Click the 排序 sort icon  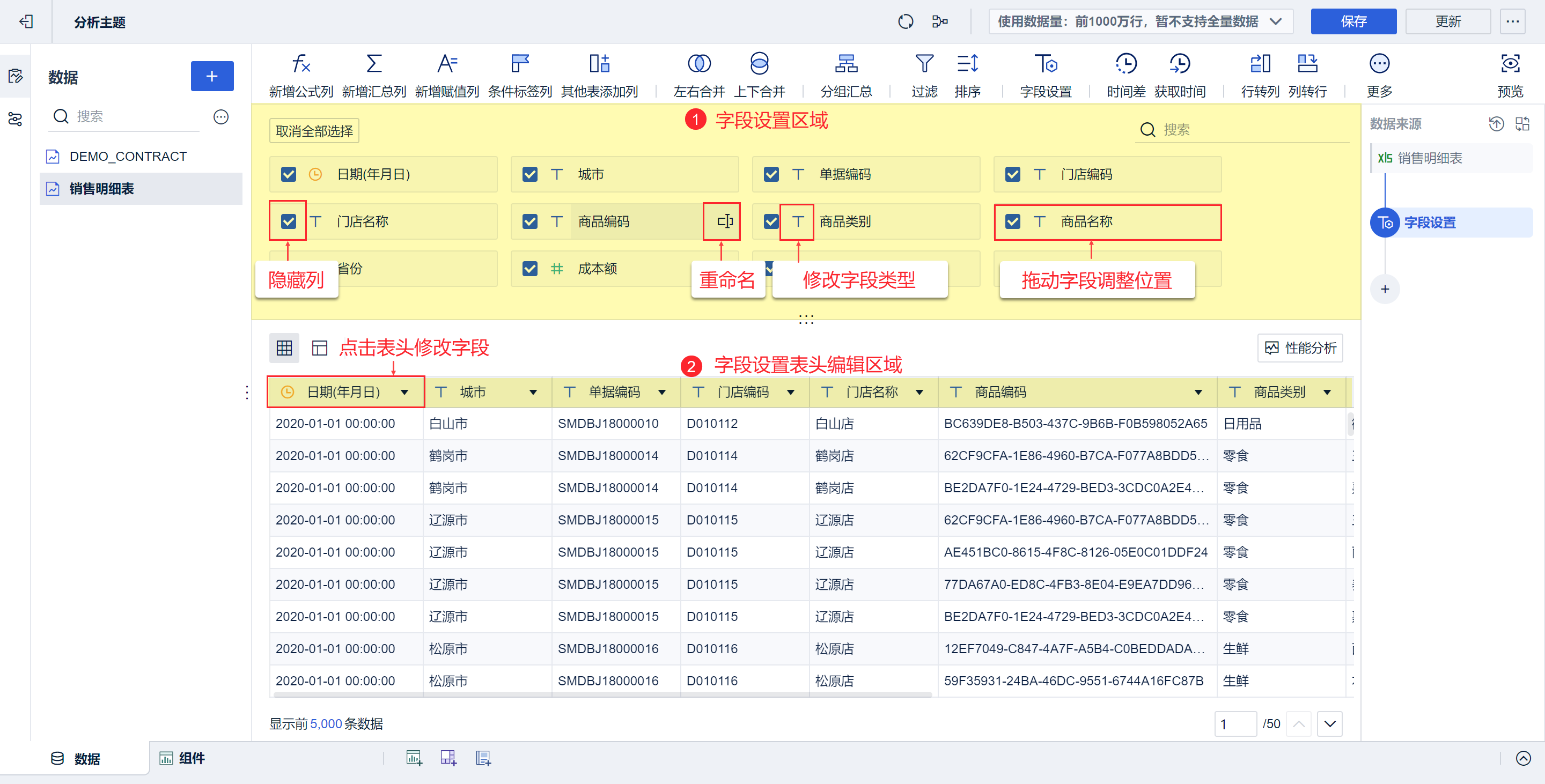click(x=967, y=64)
